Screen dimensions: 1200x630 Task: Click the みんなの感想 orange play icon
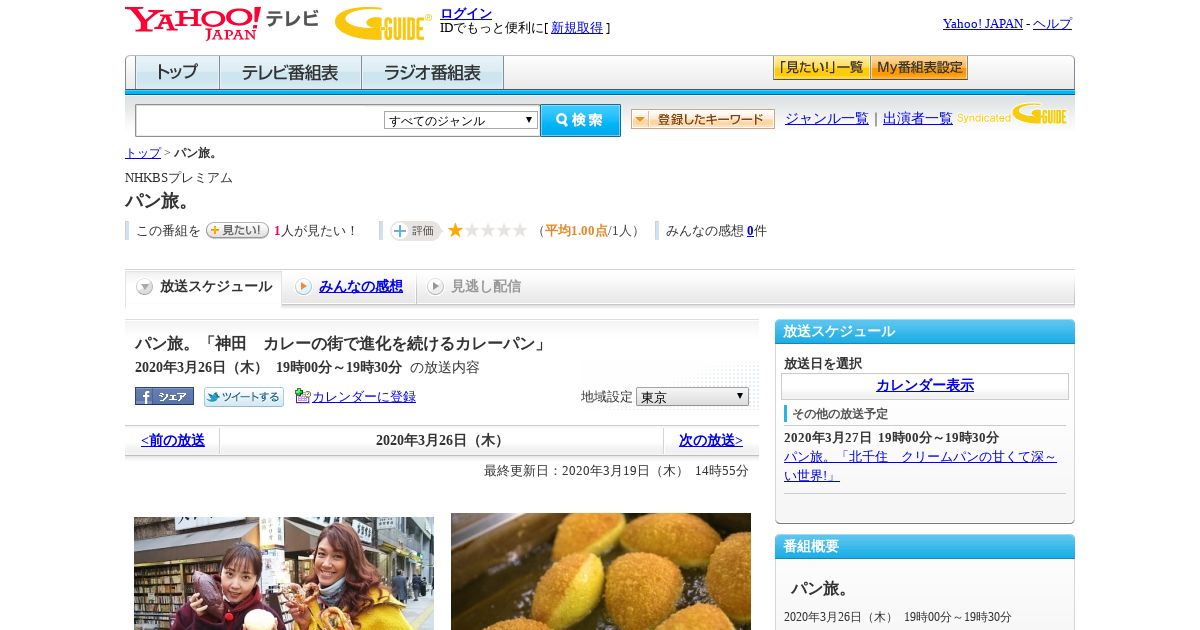(303, 287)
